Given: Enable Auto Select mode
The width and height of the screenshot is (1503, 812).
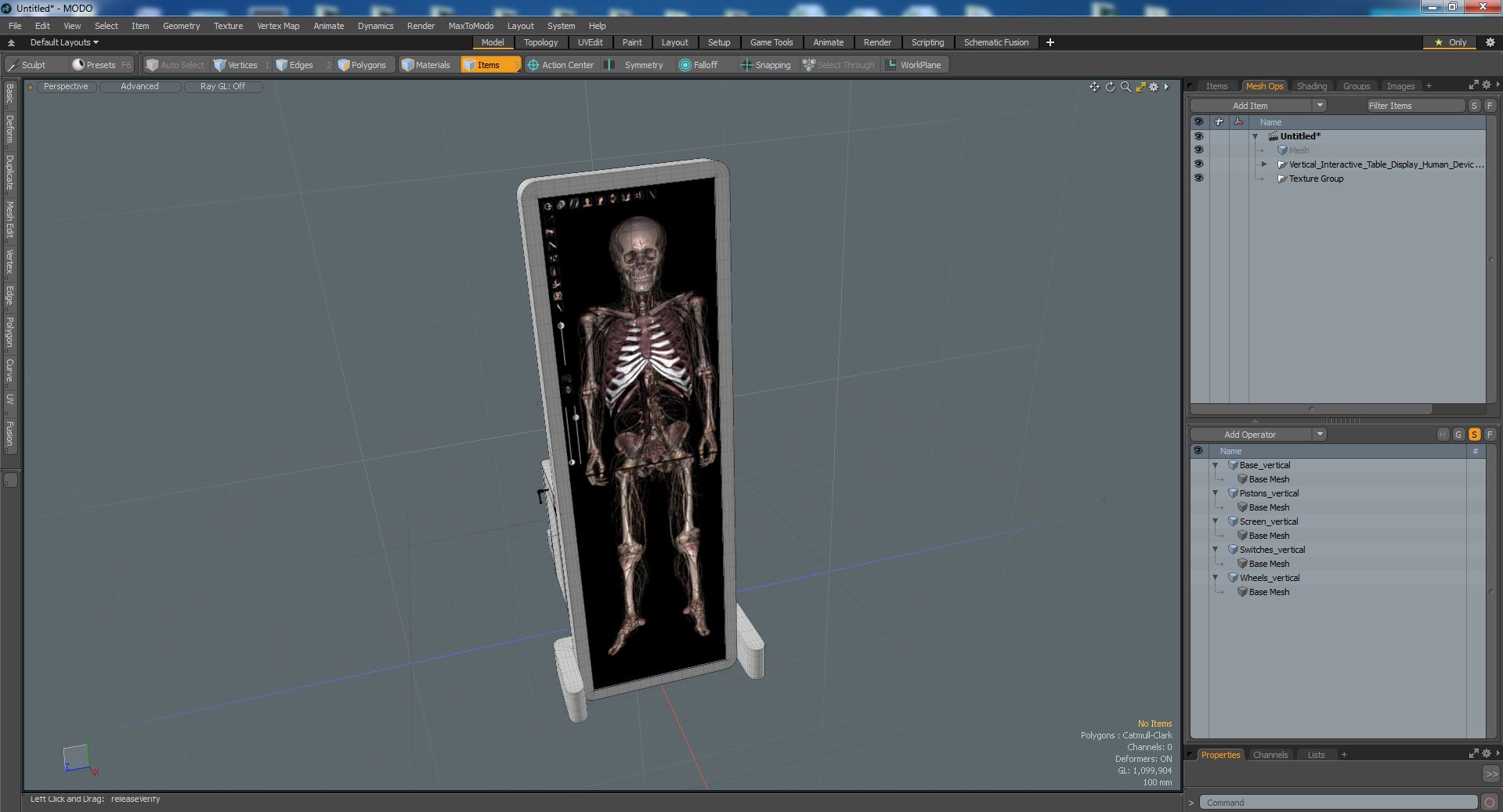Looking at the screenshot, I should point(175,65).
